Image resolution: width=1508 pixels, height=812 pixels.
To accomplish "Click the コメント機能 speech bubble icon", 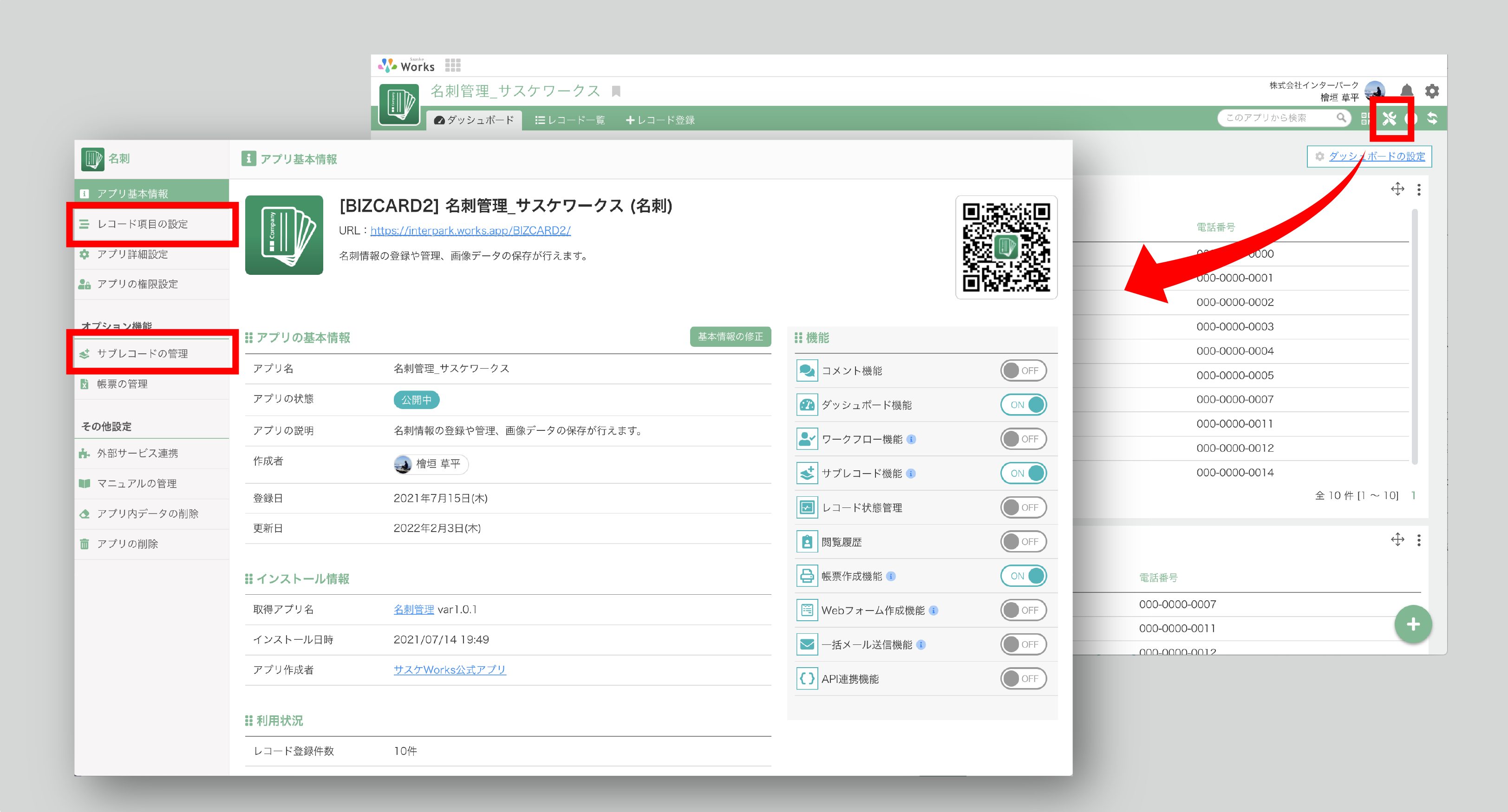I will pyautogui.click(x=807, y=370).
